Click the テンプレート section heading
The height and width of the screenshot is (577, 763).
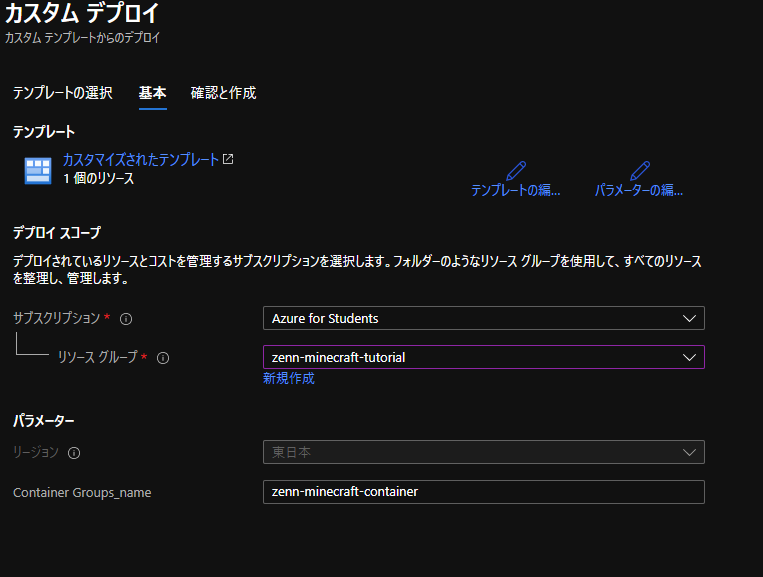(44, 131)
